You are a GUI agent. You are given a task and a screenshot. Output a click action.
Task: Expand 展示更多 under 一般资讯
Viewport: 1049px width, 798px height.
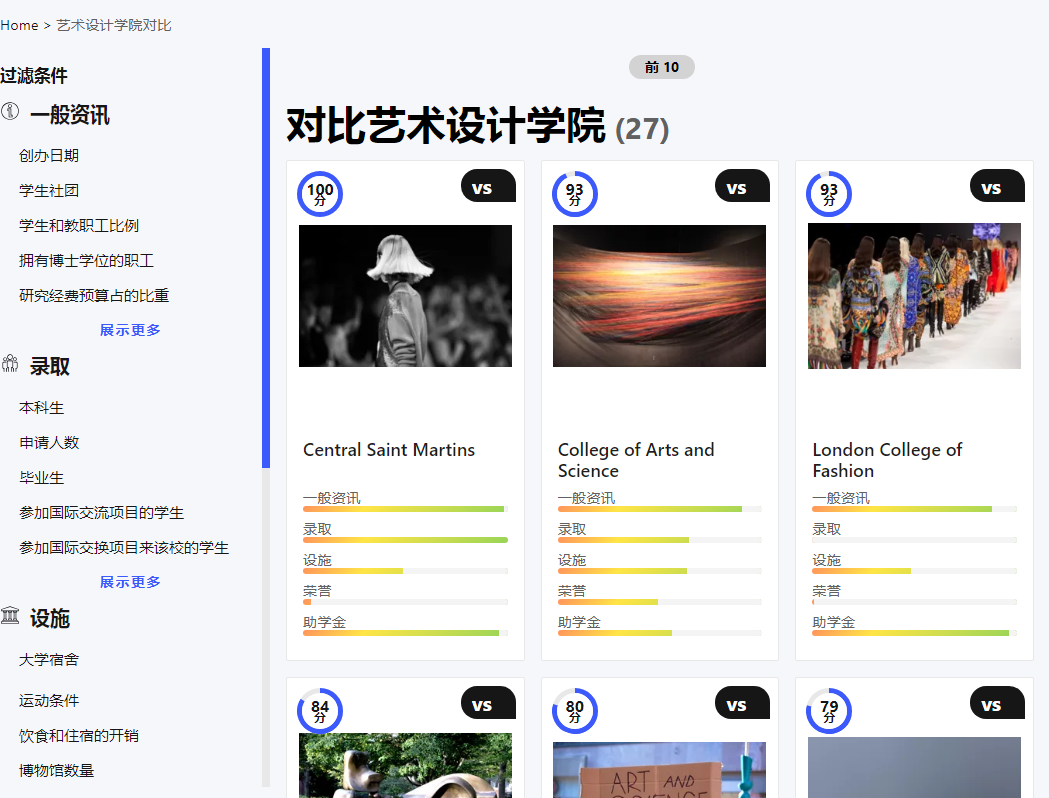[x=130, y=330]
